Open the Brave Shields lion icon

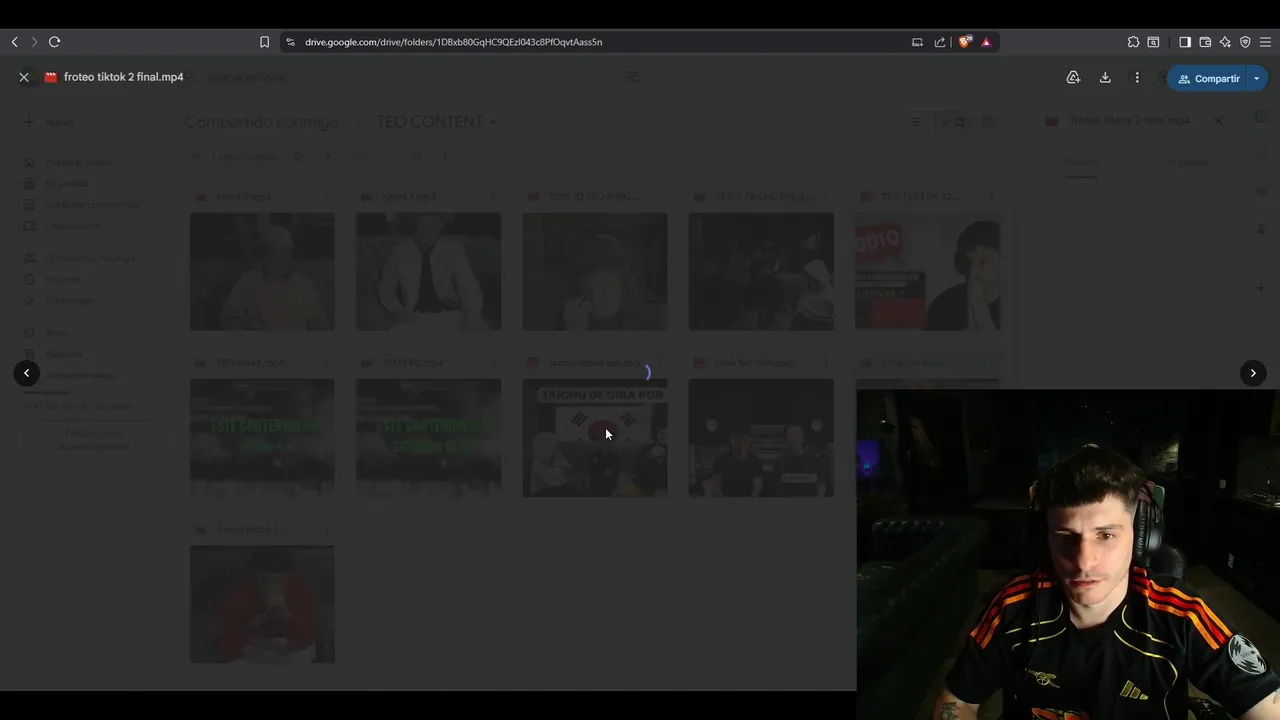(965, 42)
